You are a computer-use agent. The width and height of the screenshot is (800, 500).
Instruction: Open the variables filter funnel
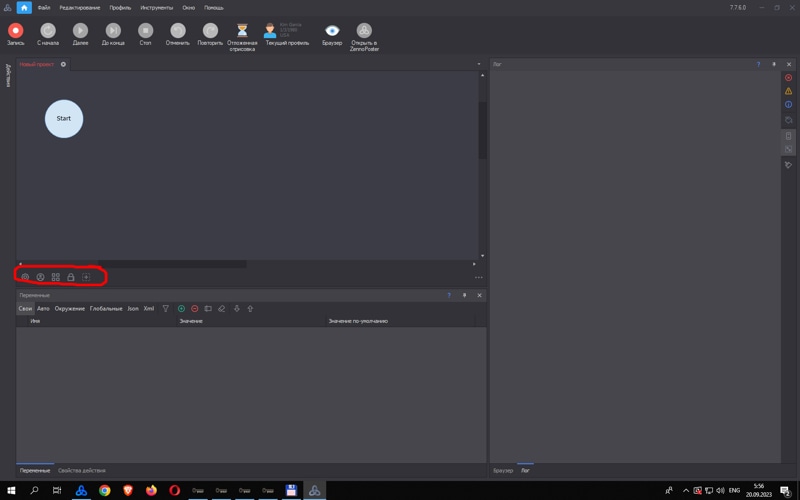point(166,309)
